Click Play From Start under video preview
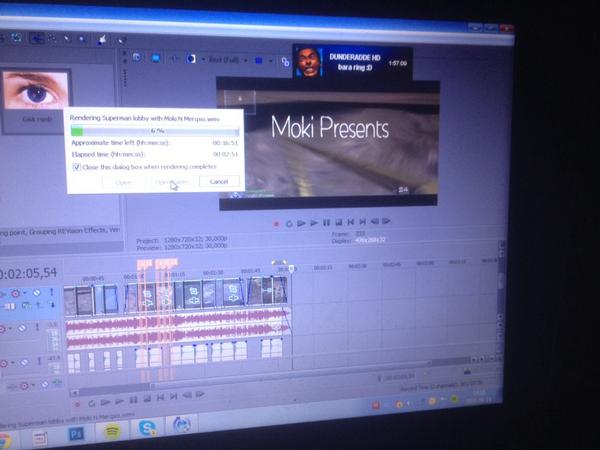This screenshot has width=600, height=450. coord(302,223)
